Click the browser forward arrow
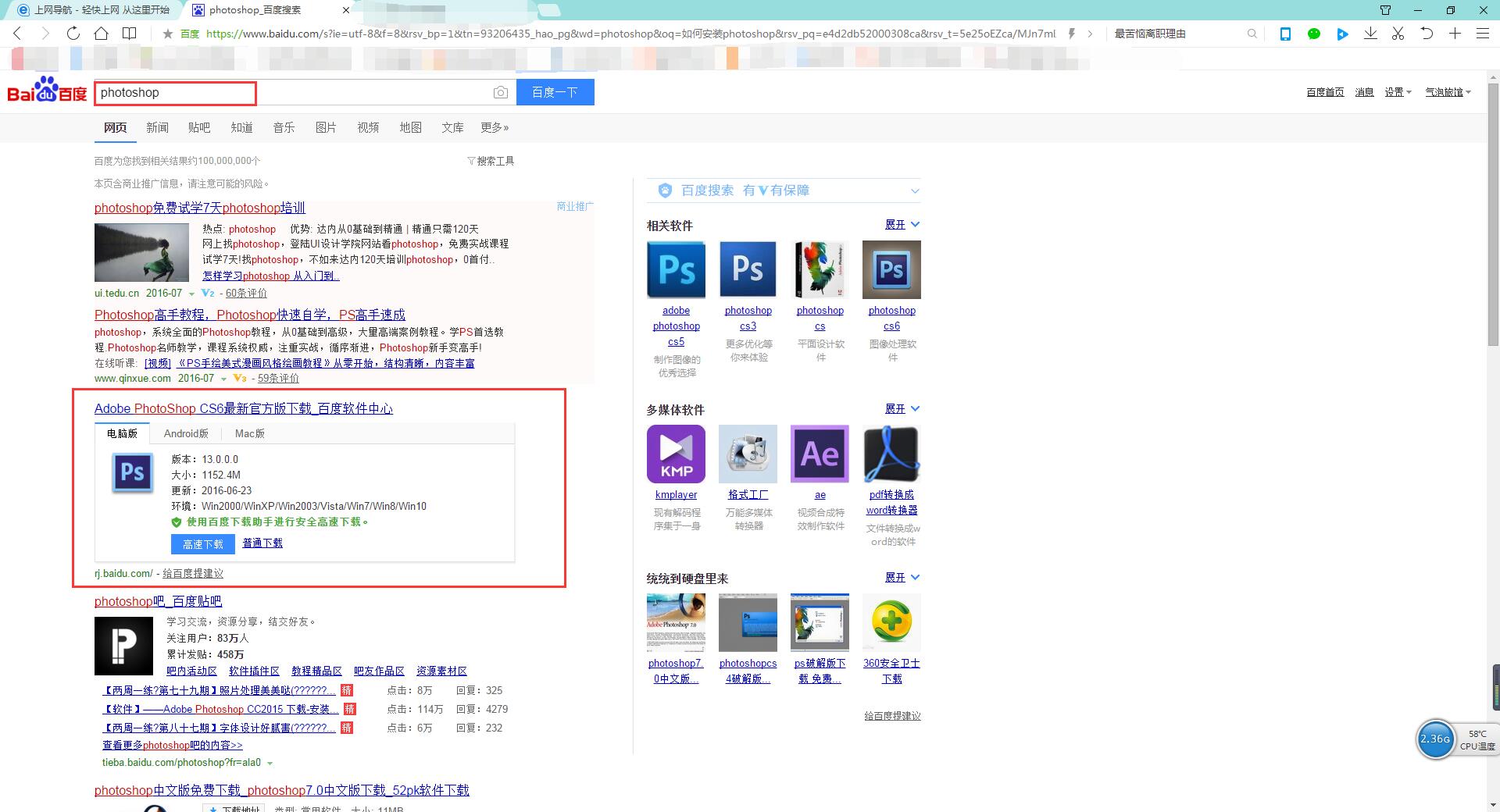This screenshot has width=1500, height=812. pos(45,34)
